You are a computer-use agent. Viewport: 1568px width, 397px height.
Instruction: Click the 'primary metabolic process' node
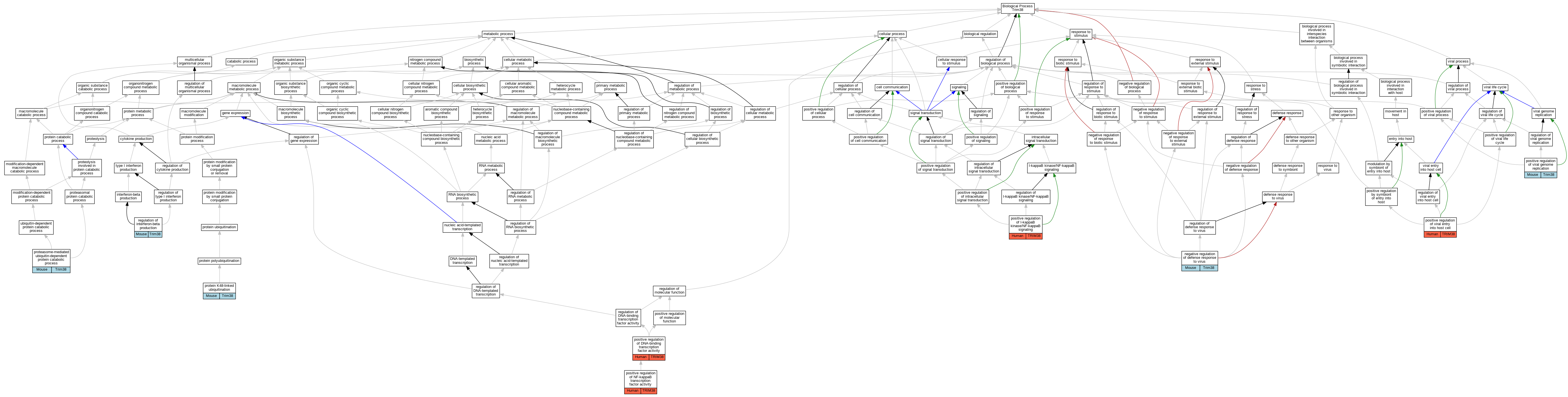611,88
